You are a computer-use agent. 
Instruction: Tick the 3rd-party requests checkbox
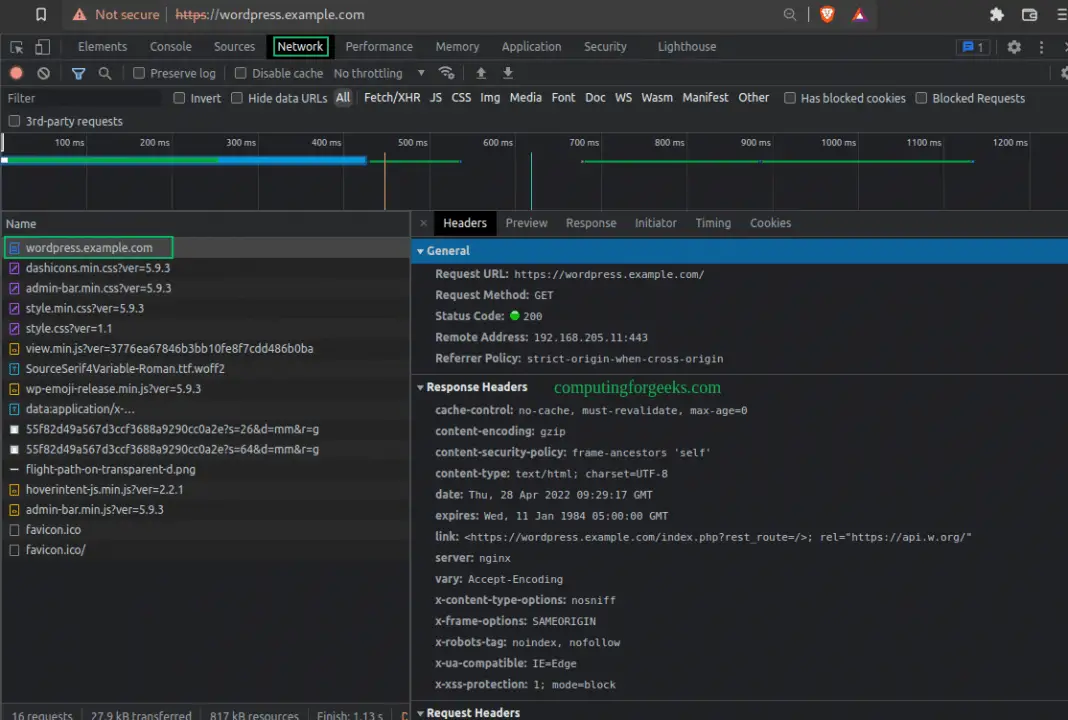(14, 121)
